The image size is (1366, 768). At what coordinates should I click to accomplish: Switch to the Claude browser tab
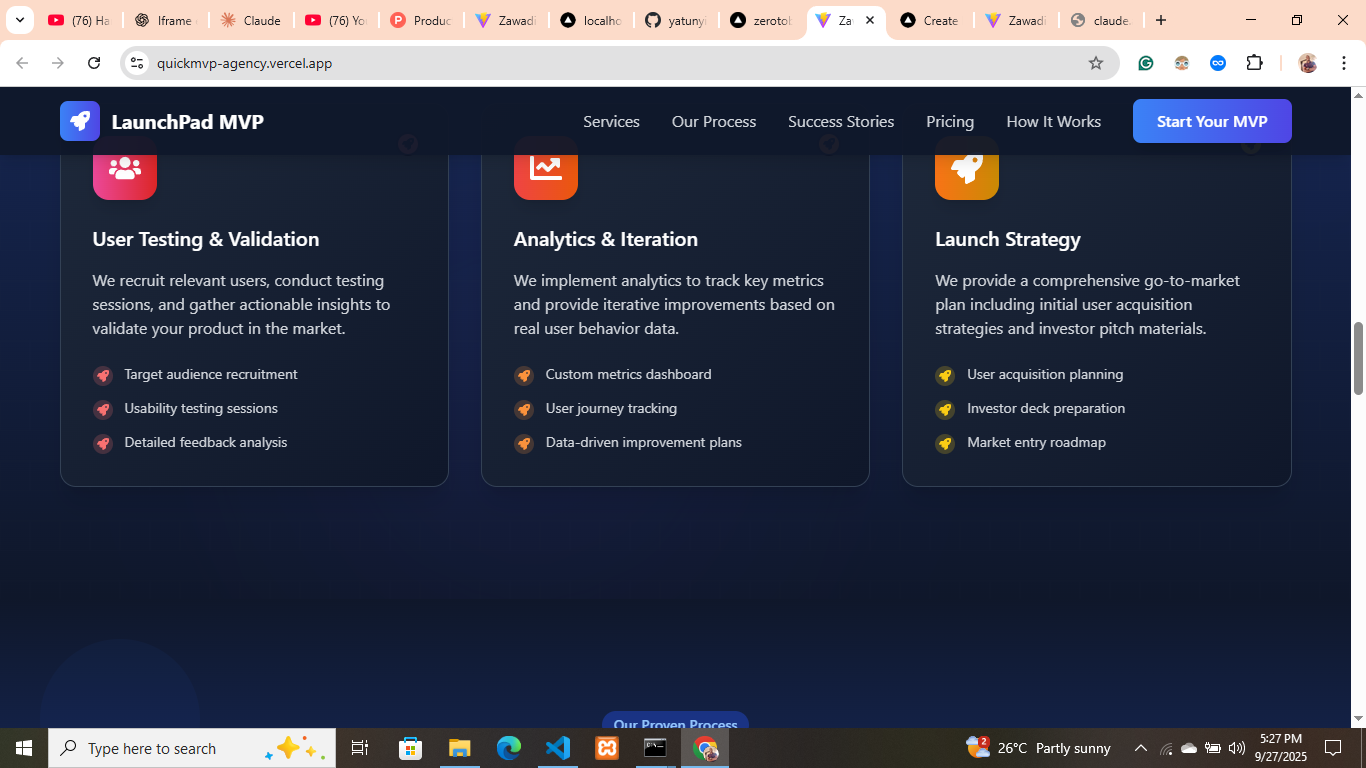tap(251, 20)
